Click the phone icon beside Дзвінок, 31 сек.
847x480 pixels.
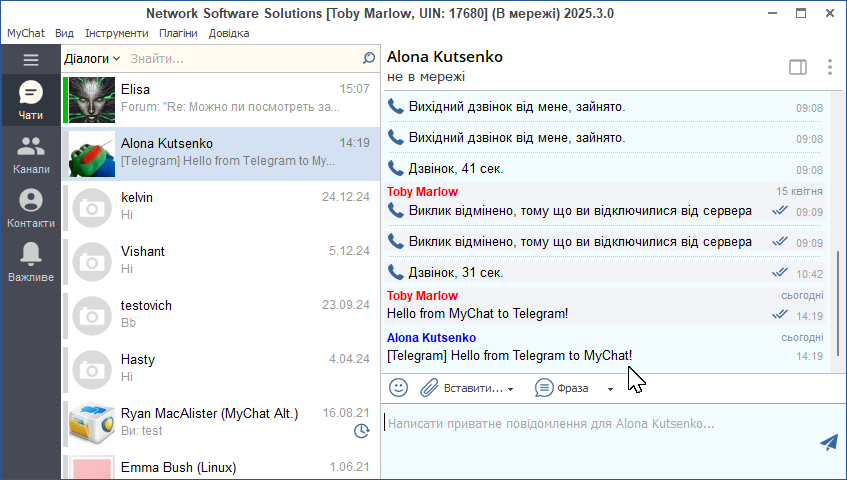(x=395, y=272)
